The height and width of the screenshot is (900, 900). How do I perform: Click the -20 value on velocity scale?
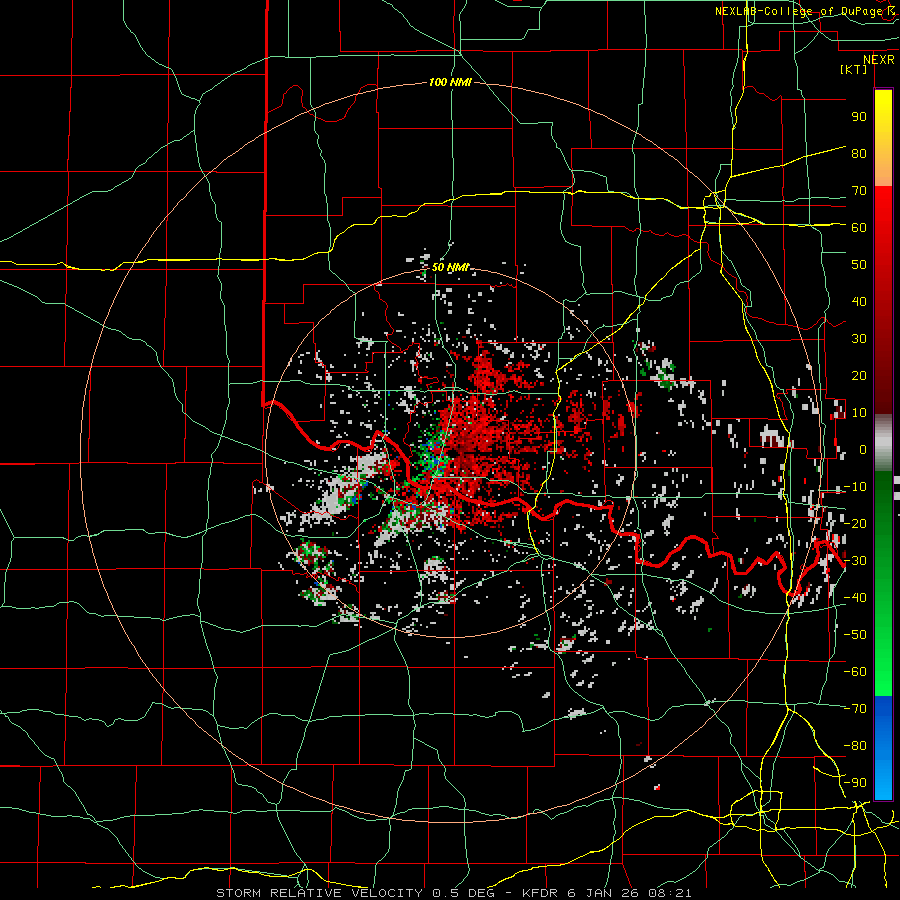[x=855, y=524]
